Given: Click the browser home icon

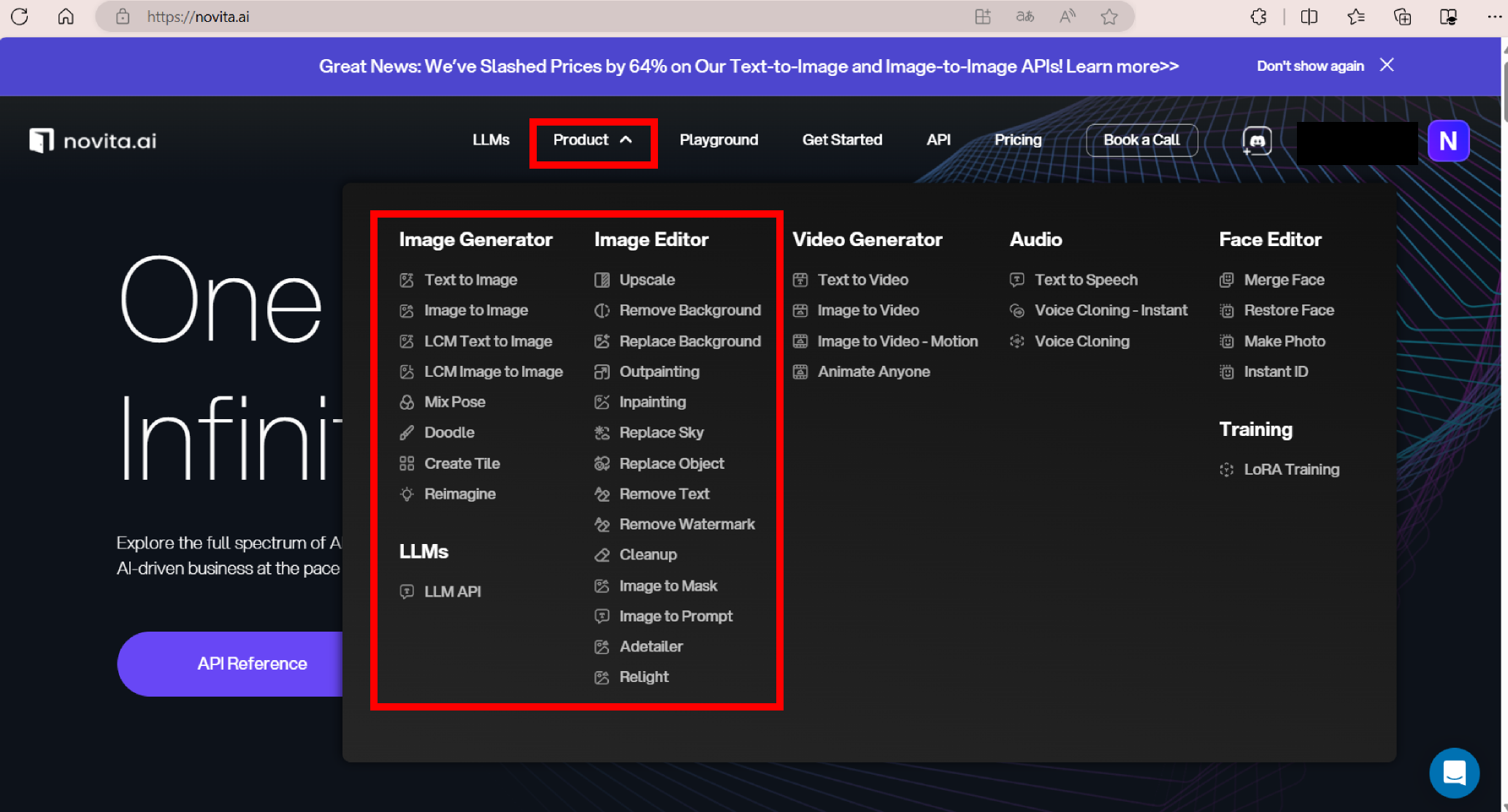Looking at the screenshot, I should coord(66,17).
